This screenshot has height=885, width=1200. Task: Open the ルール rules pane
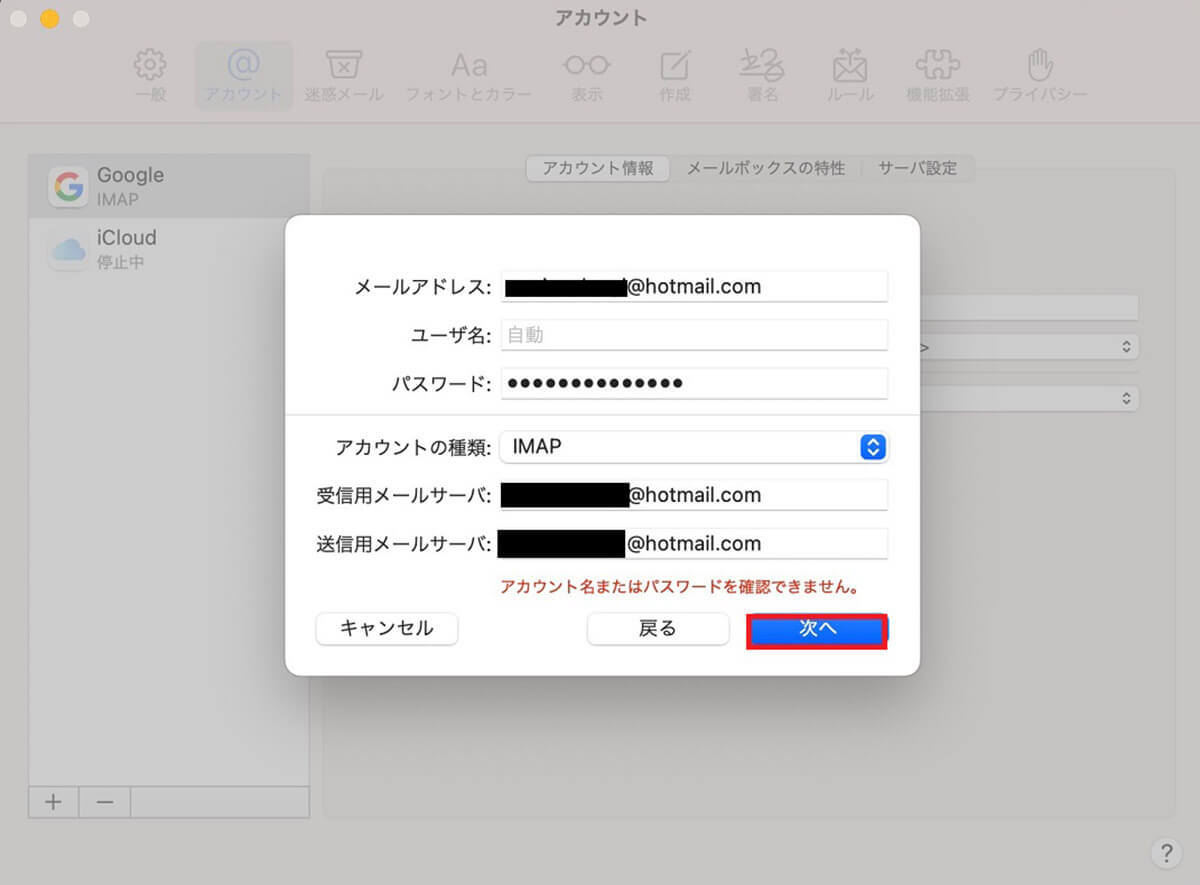point(850,76)
